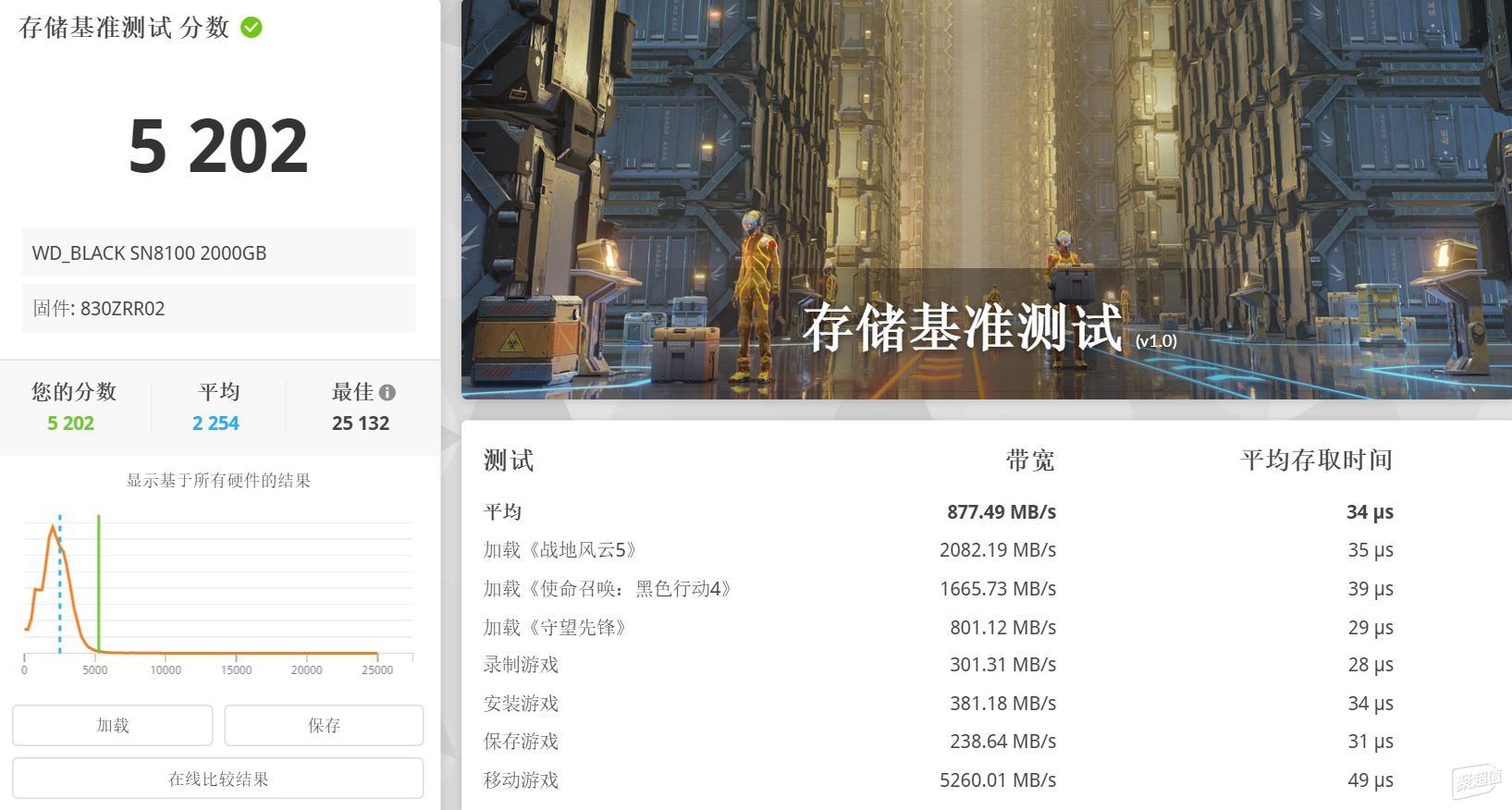Click the main score 5 202
Viewport: 1512px width, 810px height.
218,146
